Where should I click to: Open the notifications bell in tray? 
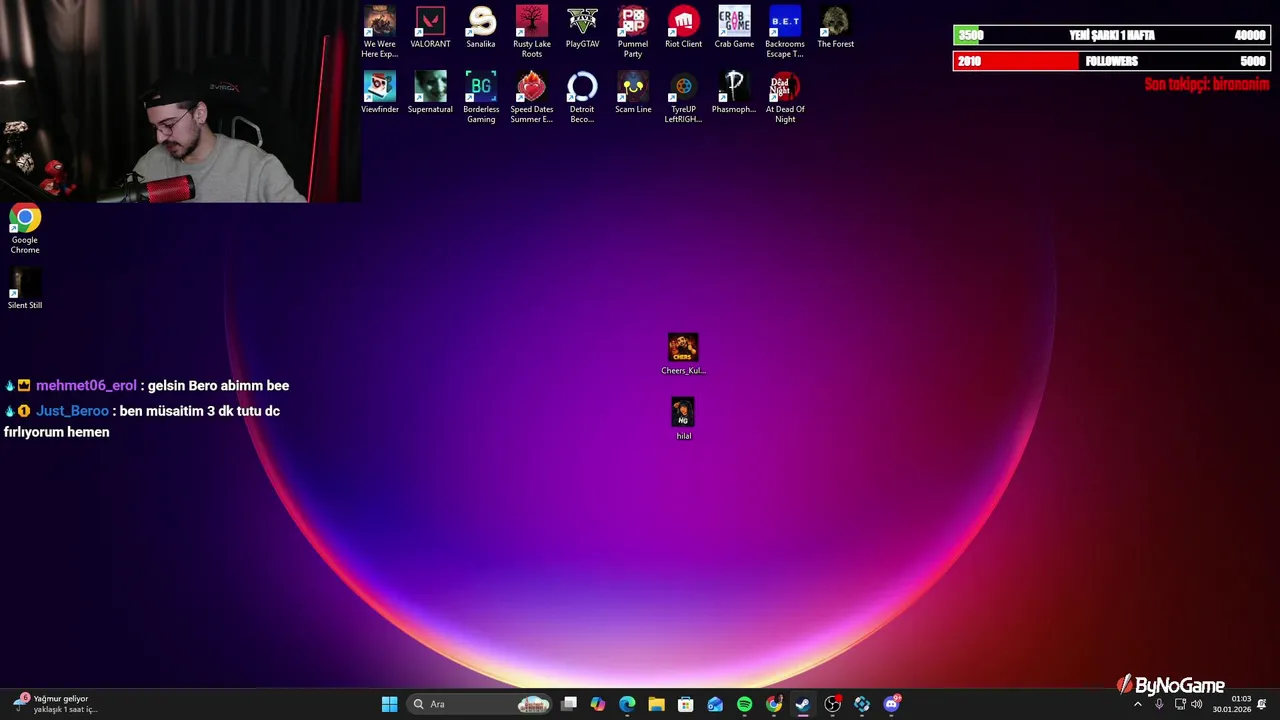click(x=1262, y=704)
